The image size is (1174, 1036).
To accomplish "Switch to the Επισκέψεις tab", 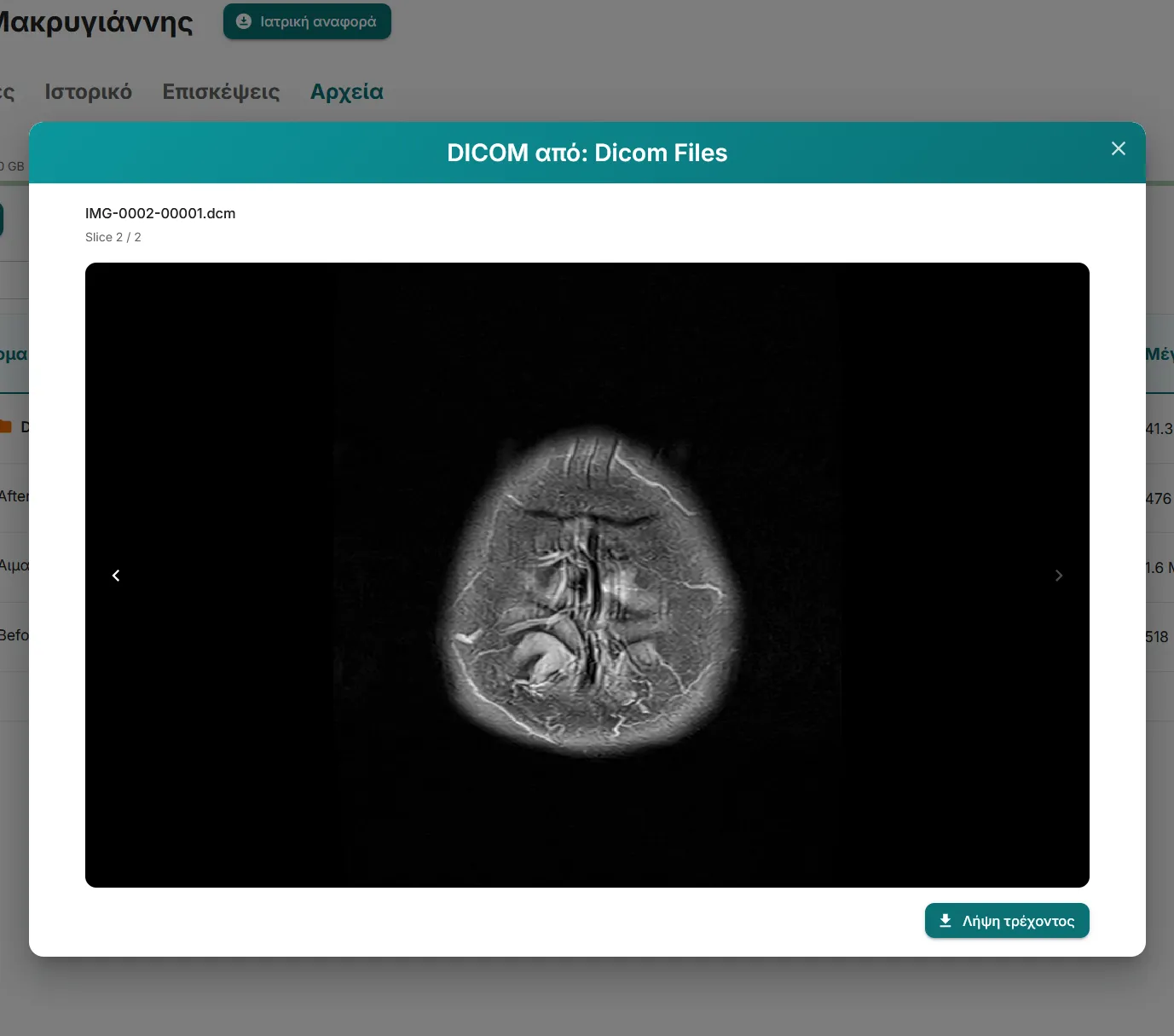I will click(221, 92).
